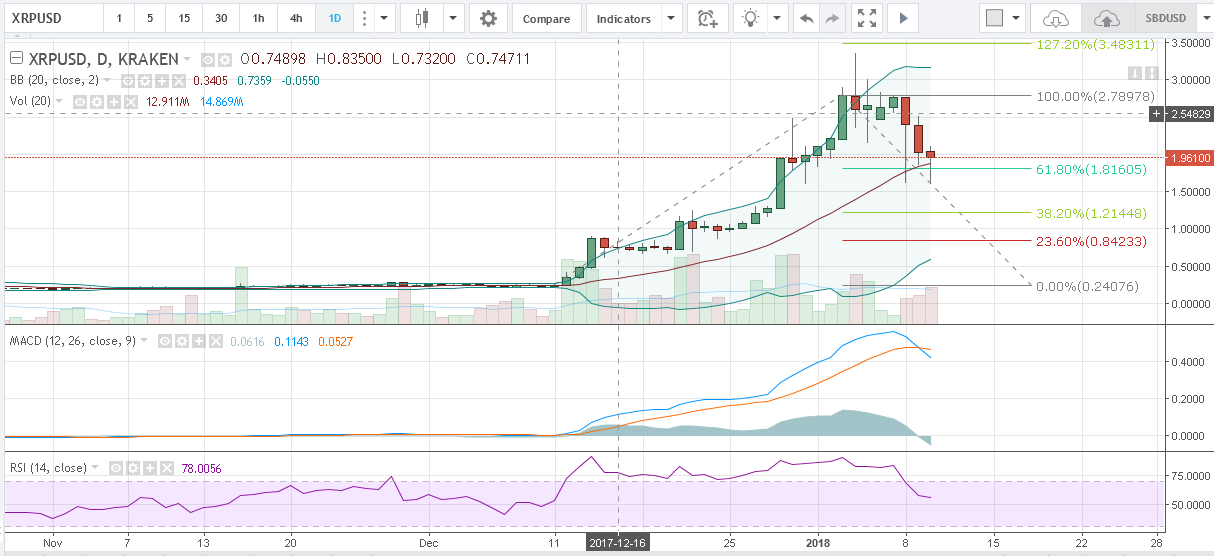The image size is (1214, 556).
Task: Select the 30 minute timeframe
Action: [220, 18]
